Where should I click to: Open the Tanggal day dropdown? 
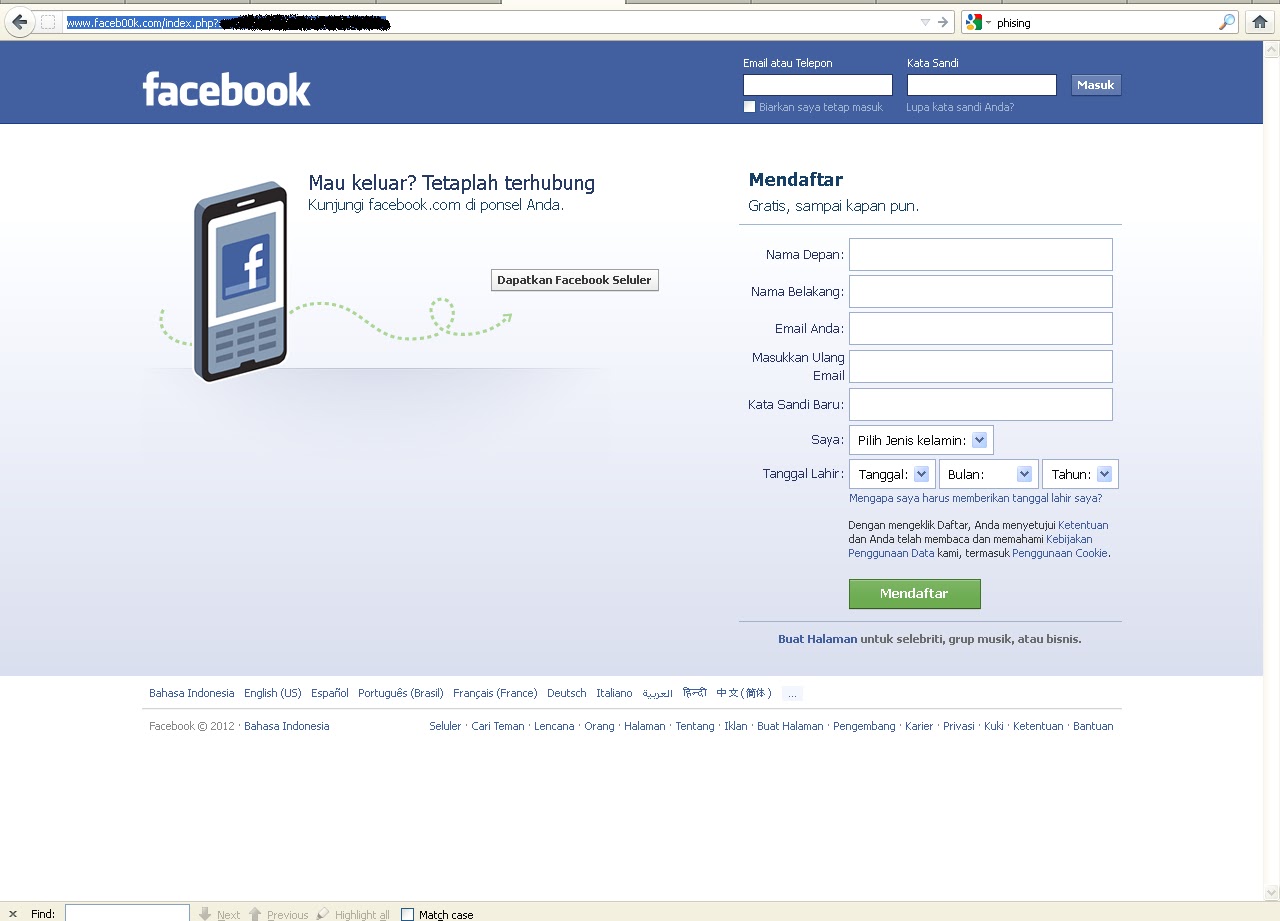[x=892, y=474]
